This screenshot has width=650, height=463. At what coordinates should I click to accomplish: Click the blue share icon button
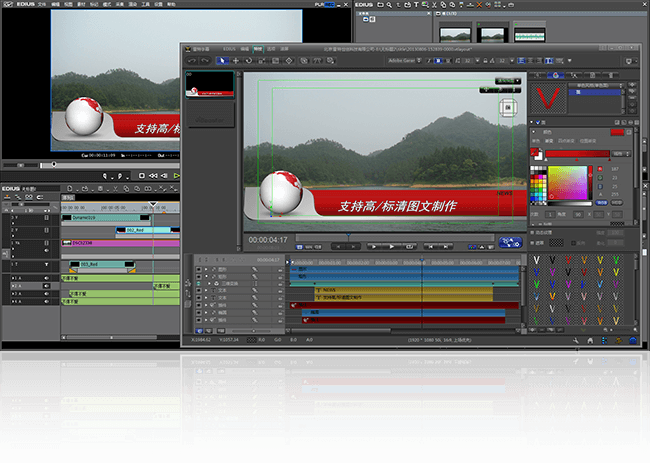[x=510, y=241]
